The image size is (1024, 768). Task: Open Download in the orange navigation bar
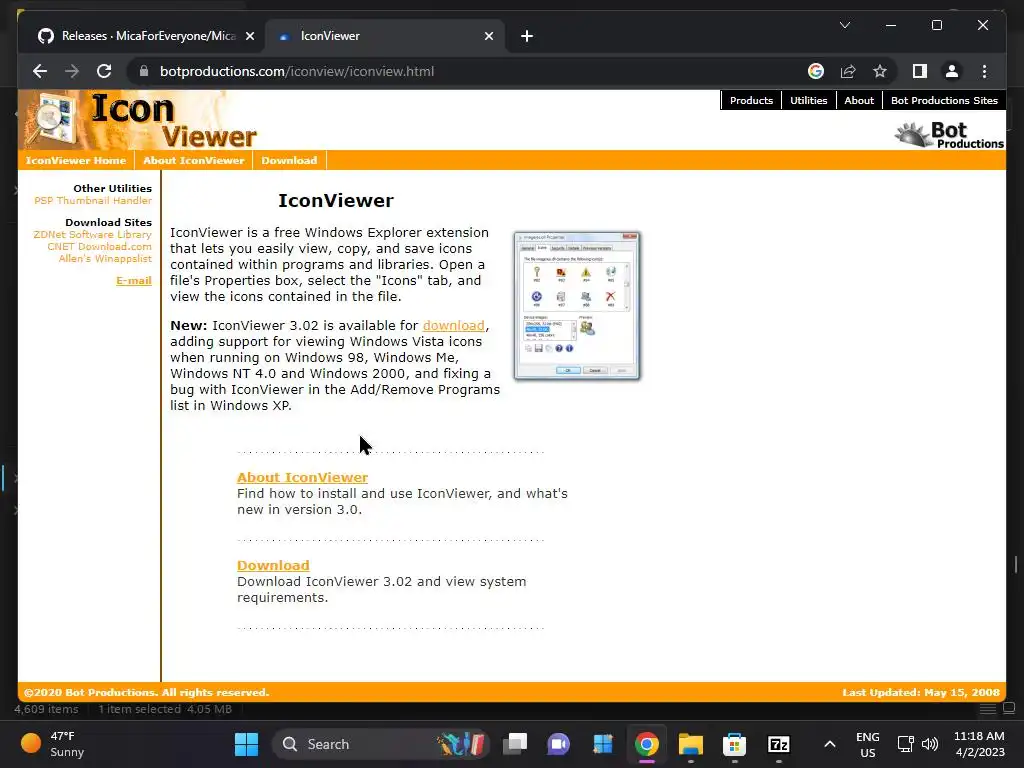click(x=289, y=160)
